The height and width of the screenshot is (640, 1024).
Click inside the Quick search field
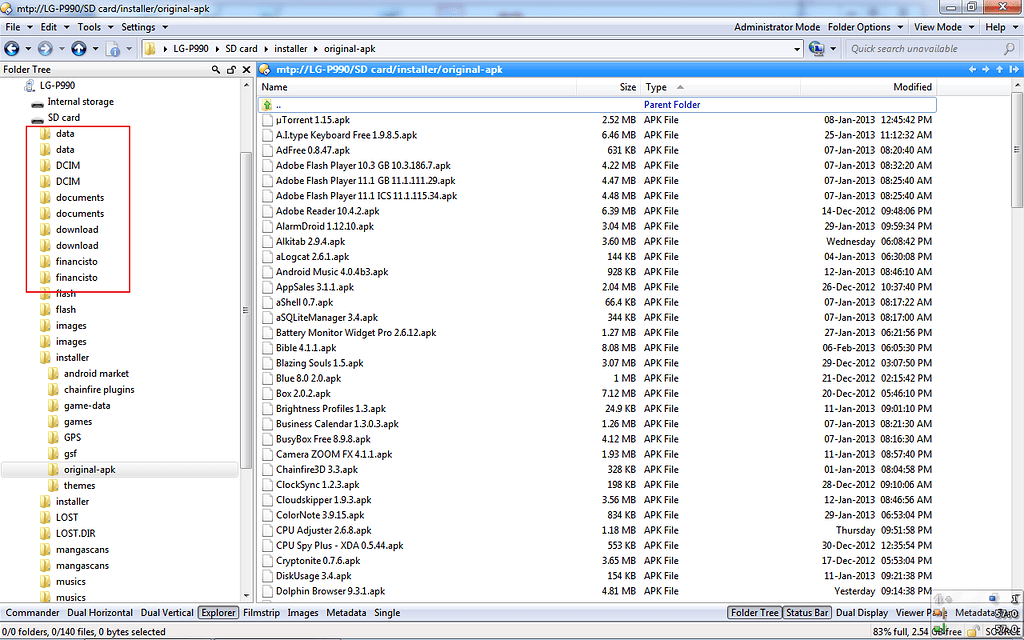click(x=910, y=49)
